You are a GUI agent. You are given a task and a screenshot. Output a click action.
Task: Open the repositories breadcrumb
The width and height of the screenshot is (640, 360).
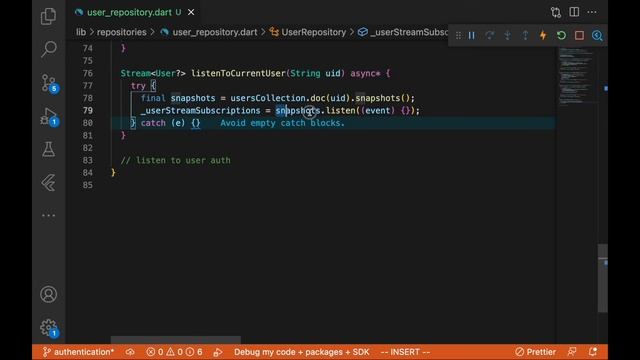122,32
